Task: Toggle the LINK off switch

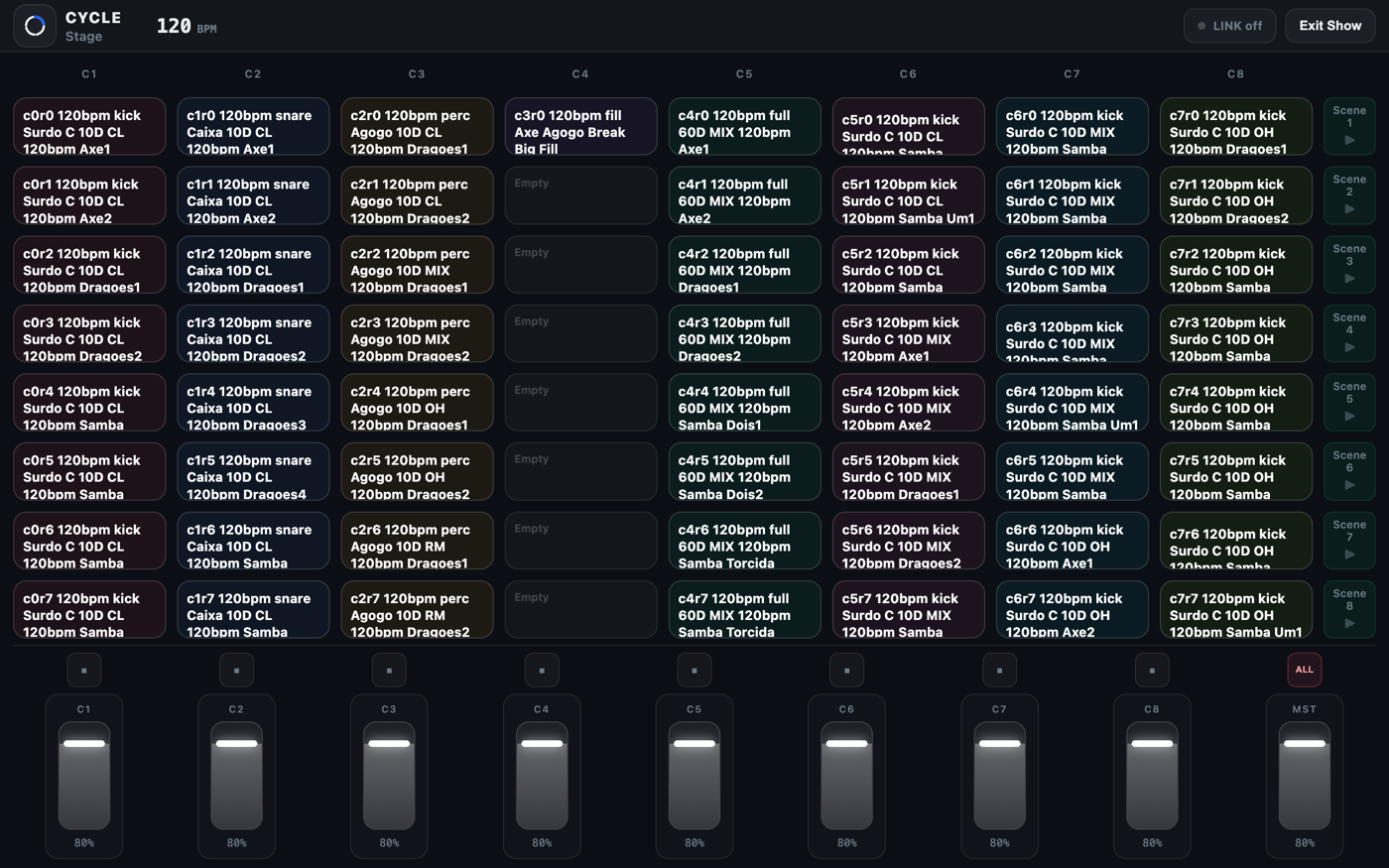Action: pyautogui.click(x=1229, y=26)
